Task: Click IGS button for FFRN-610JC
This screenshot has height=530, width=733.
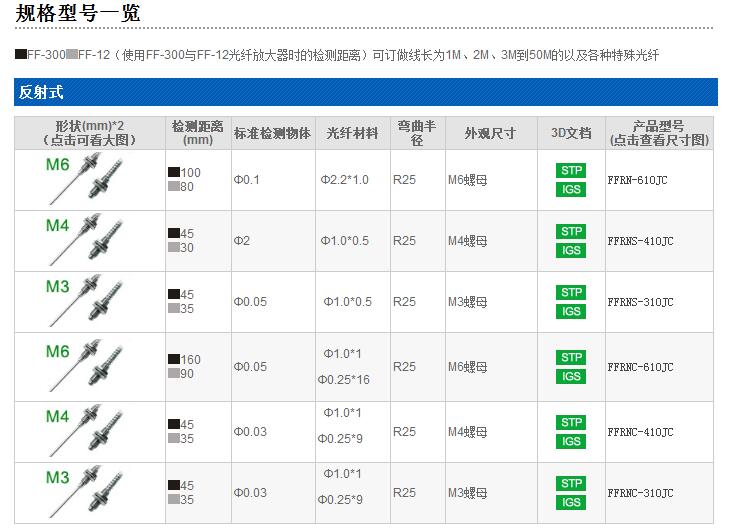Action: [x=571, y=189]
